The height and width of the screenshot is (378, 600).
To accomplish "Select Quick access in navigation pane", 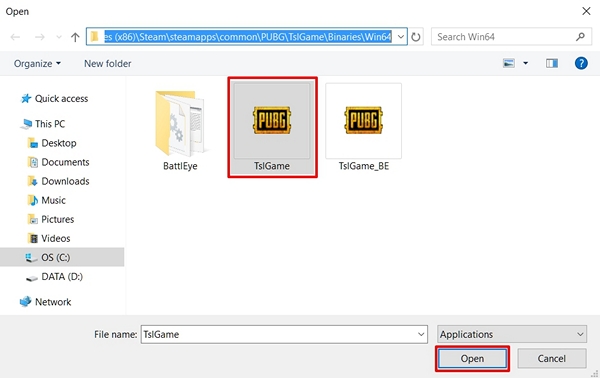I will 54,99.
